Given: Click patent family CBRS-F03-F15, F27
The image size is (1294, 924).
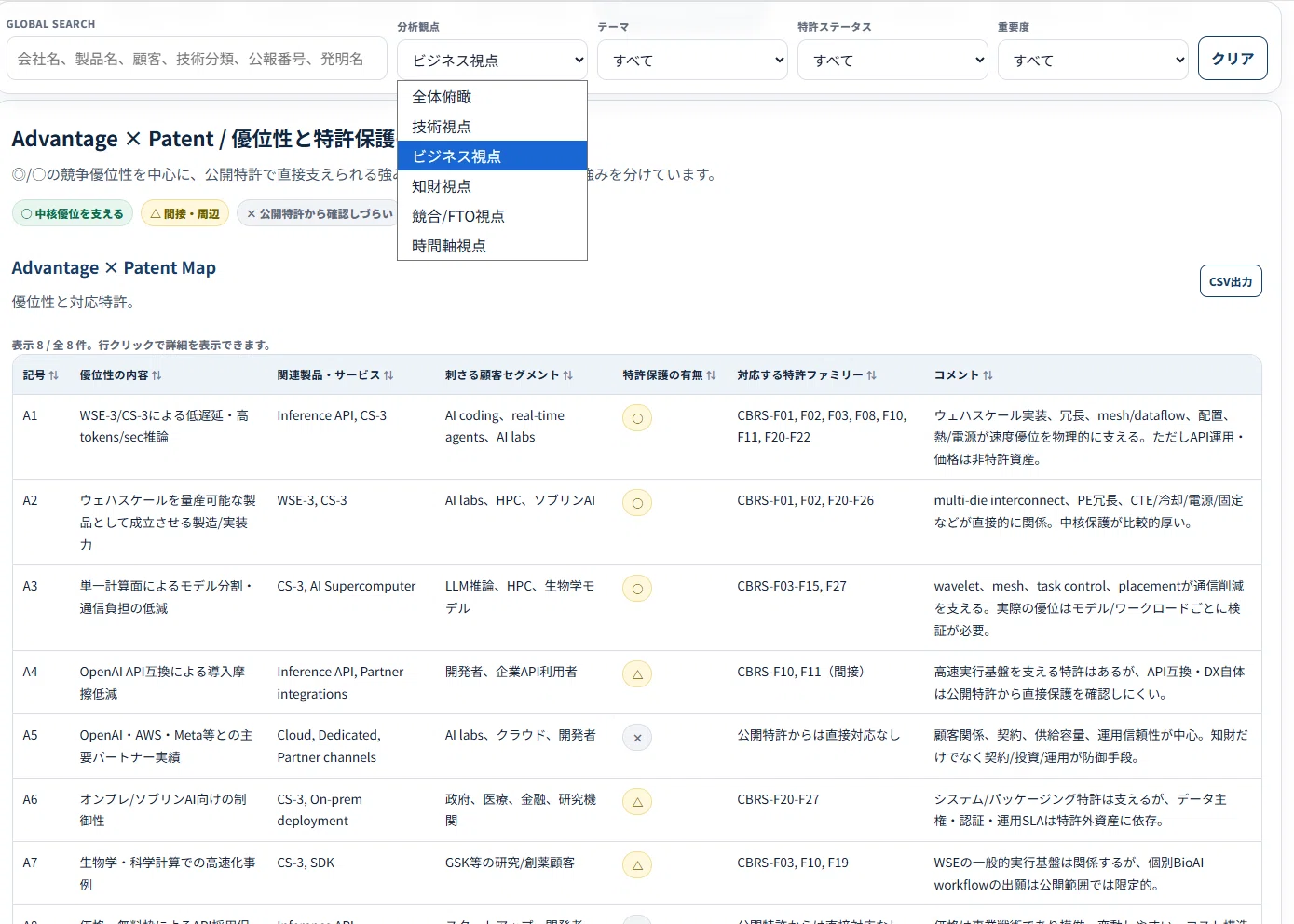Looking at the screenshot, I should [792, 587].
